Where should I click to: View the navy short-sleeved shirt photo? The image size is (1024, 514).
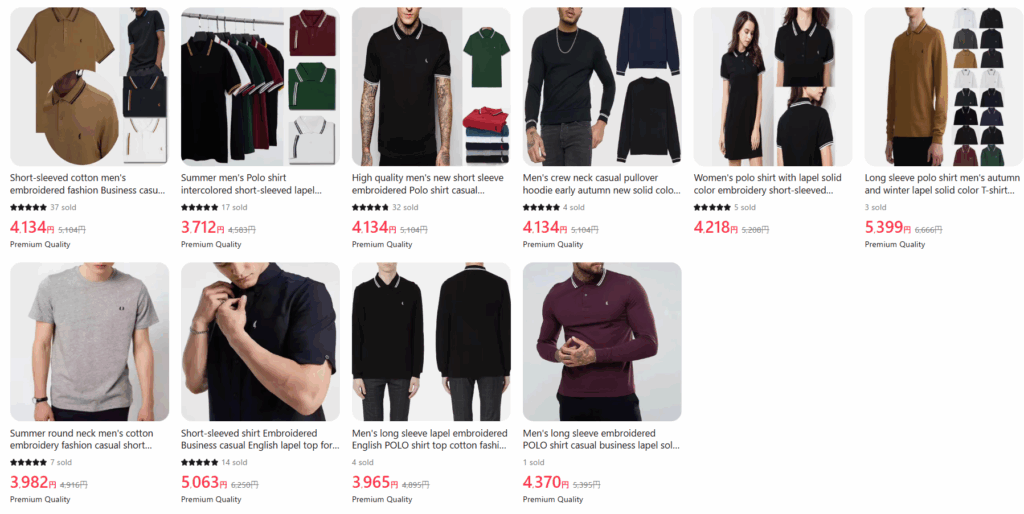tap(260, 342)
